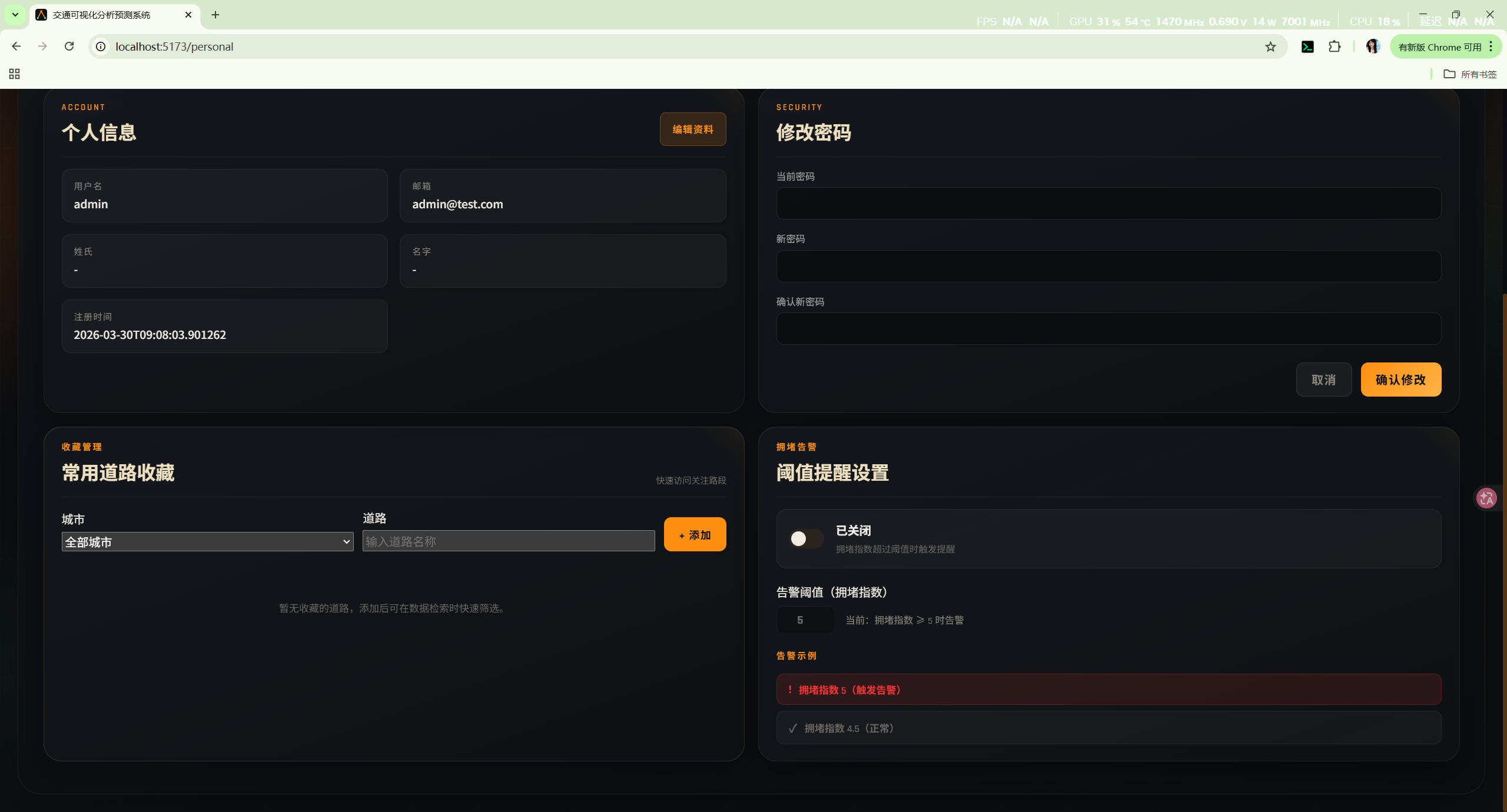Click the 添加 road button
Viewport: 1507px width, 812px height.
pos(695,534)
